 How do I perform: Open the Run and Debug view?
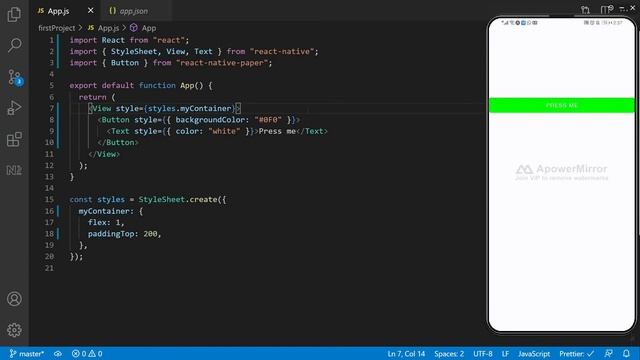tap(14, 108)
